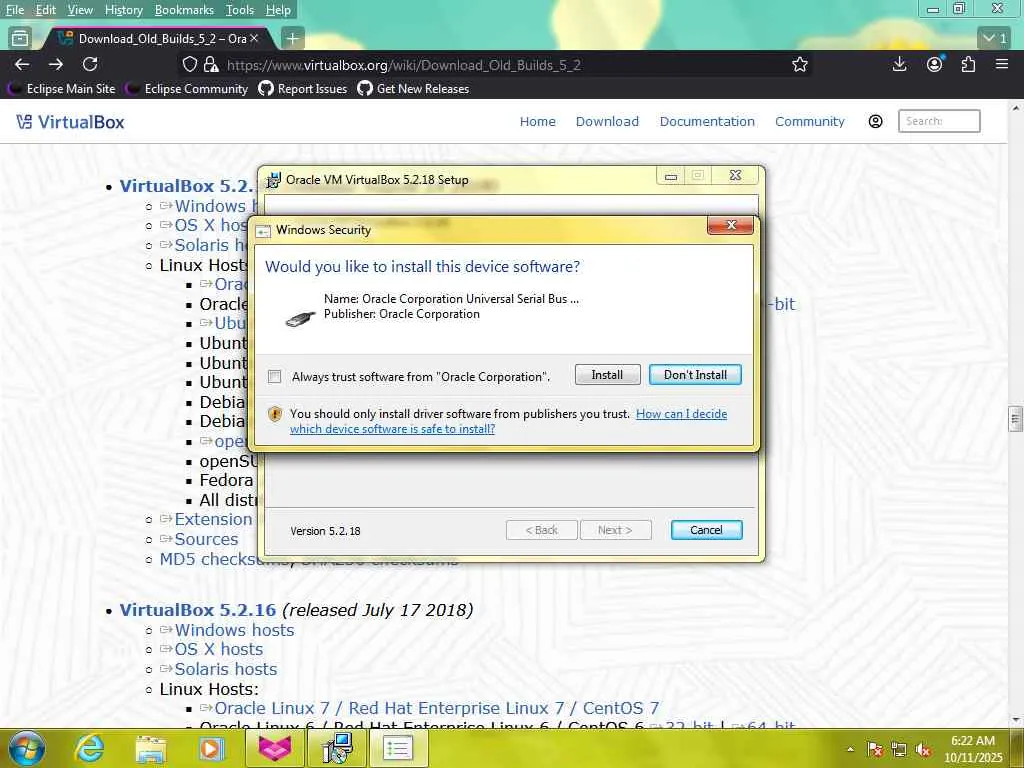This screenshot has width=1024, height=768.
Task: Open the Firefox account icon in toolbar
Action: (x=935, y=64)
